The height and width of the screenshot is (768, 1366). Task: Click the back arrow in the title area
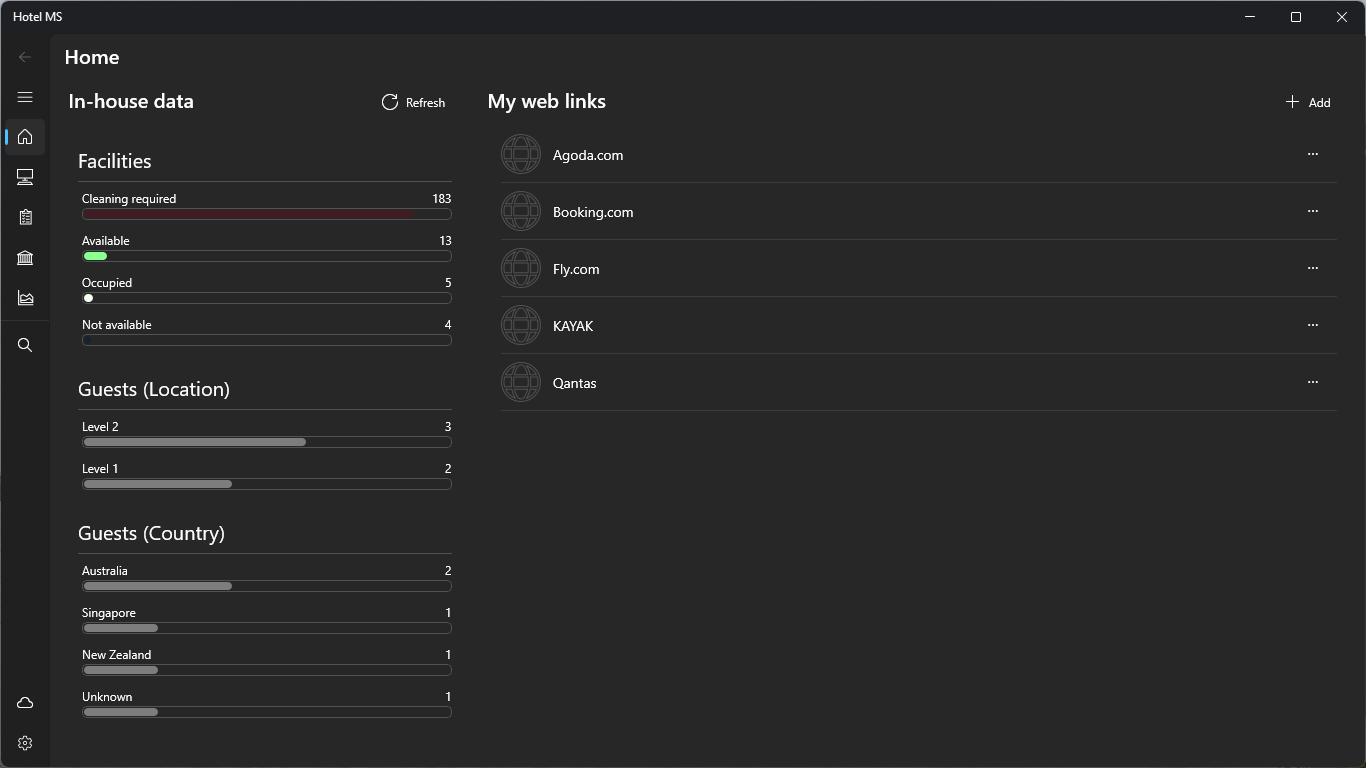(x=25, y=57)
